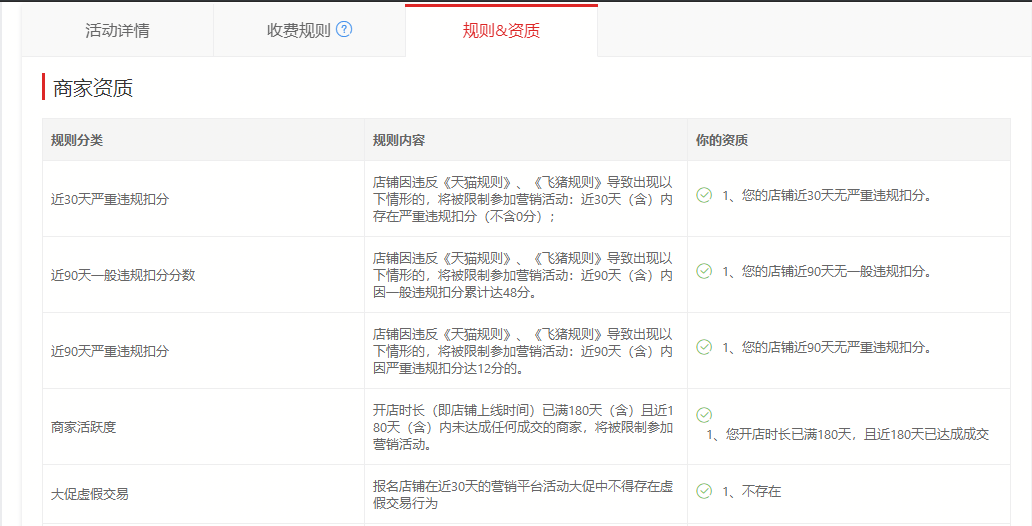Select the 近90天一般违规扣分分数 category cell
The width and height of the screenshot is (1032, 526).
click(x=123, y=275)
